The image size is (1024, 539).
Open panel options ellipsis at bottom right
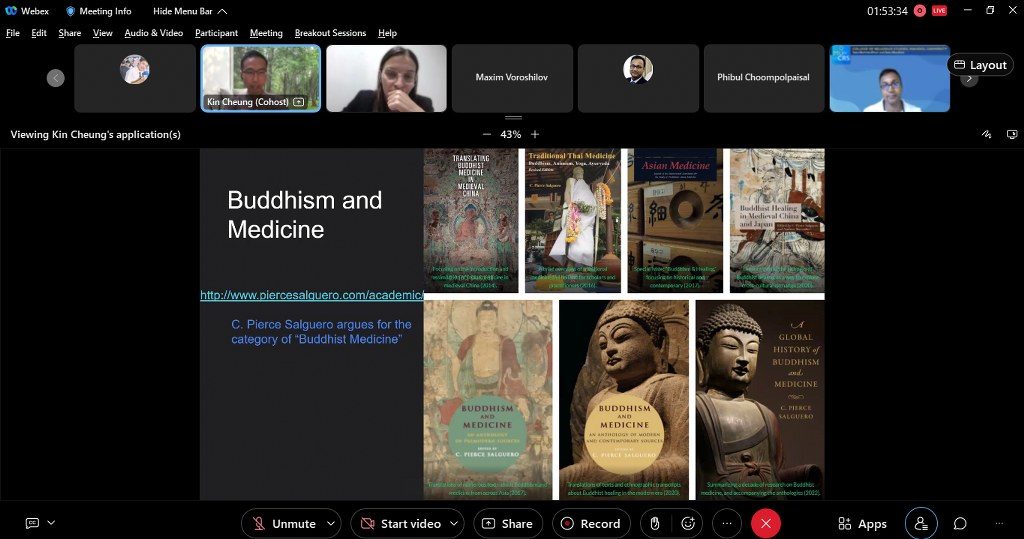tap(999, 523)
